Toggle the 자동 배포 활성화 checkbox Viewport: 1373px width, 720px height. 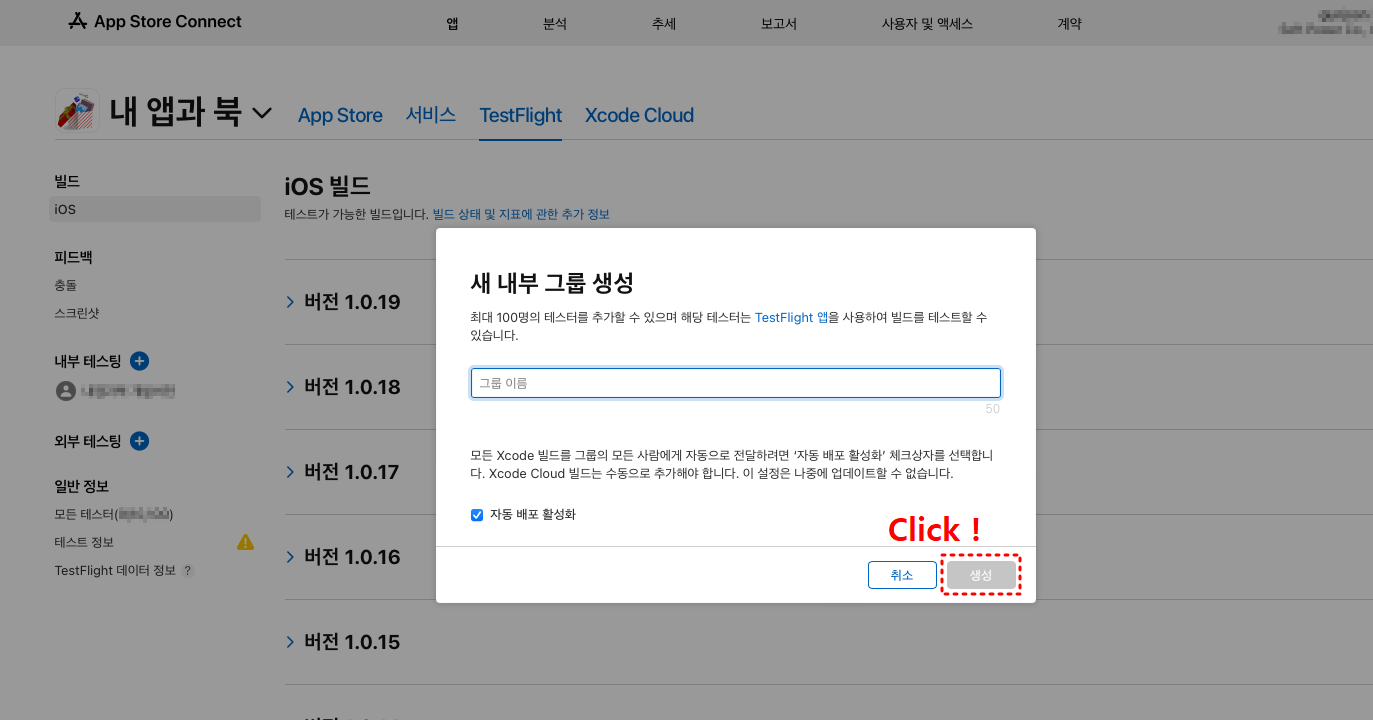coord(477,515)
